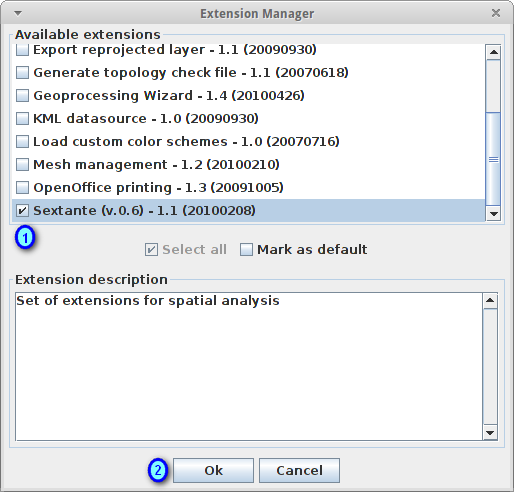
Task: Open the window menu arrow in title bar
Action: tap(18, 13)
